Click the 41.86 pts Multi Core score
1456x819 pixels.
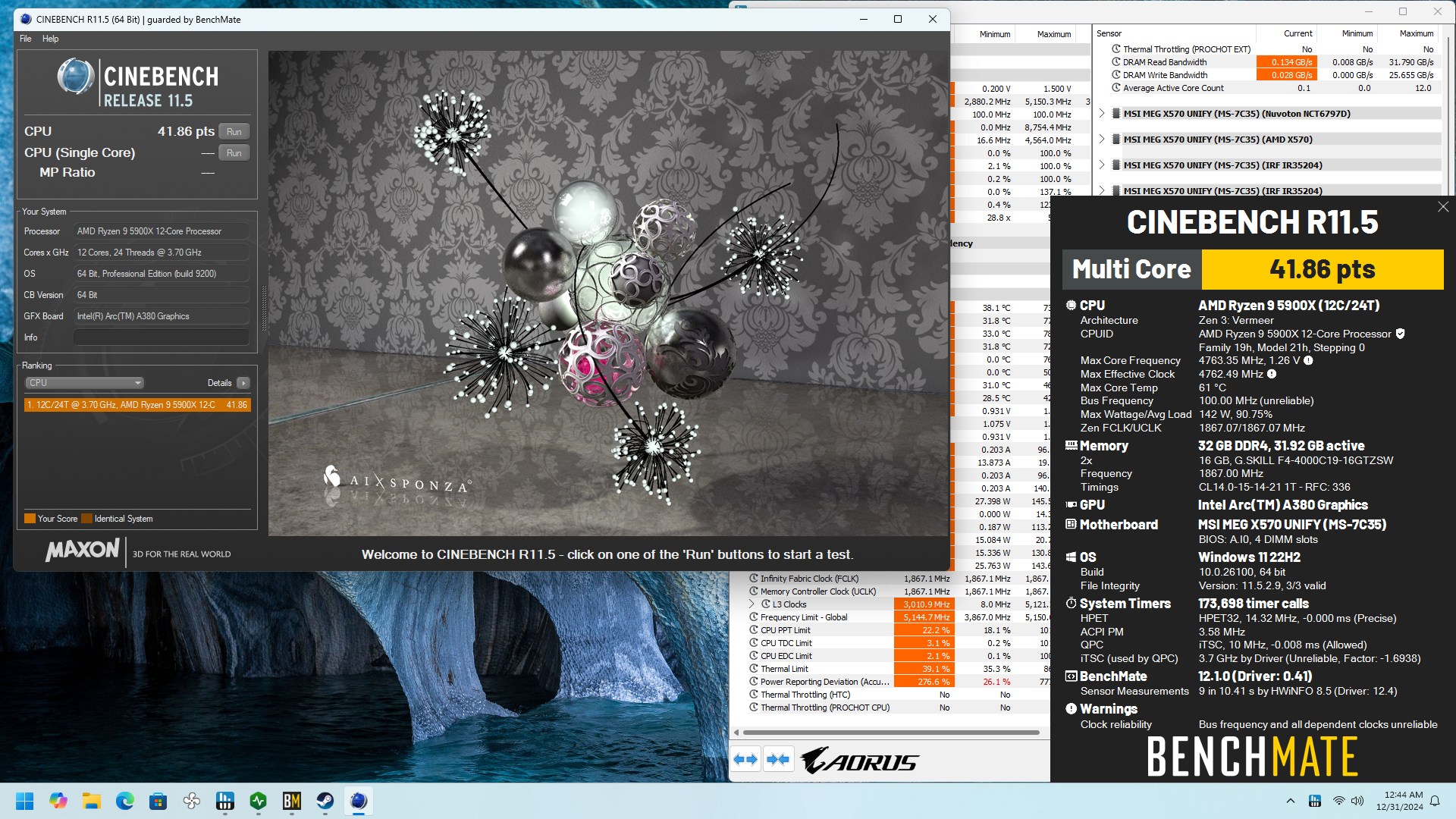(x=1322, y=270)
